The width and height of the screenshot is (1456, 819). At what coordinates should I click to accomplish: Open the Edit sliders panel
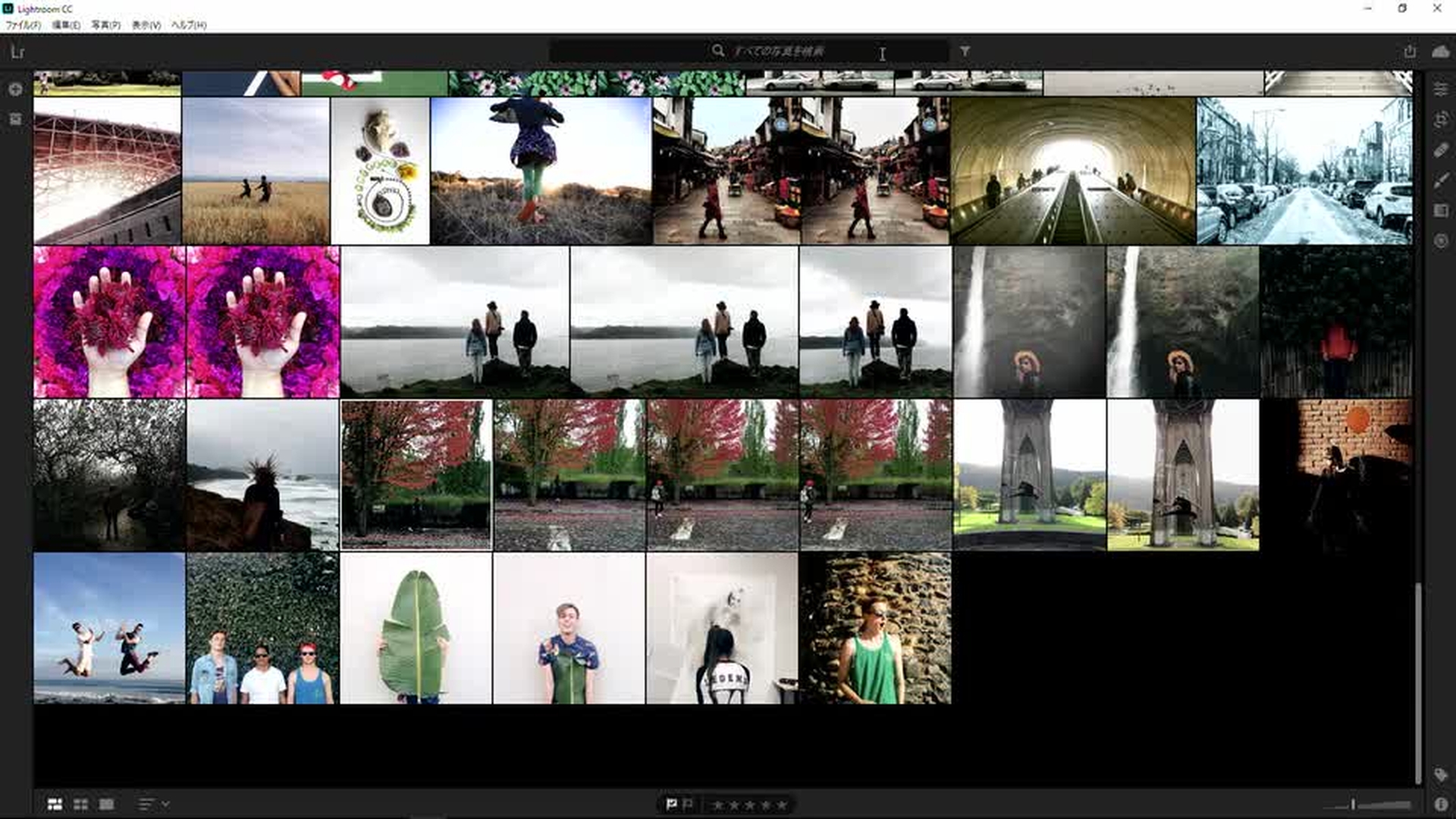point(1441,89)
